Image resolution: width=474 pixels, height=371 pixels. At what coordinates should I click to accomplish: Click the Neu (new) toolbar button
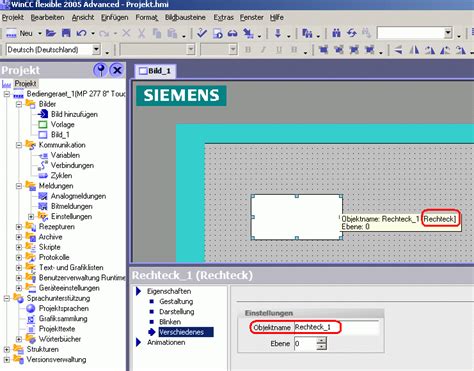tap(19, 33)
